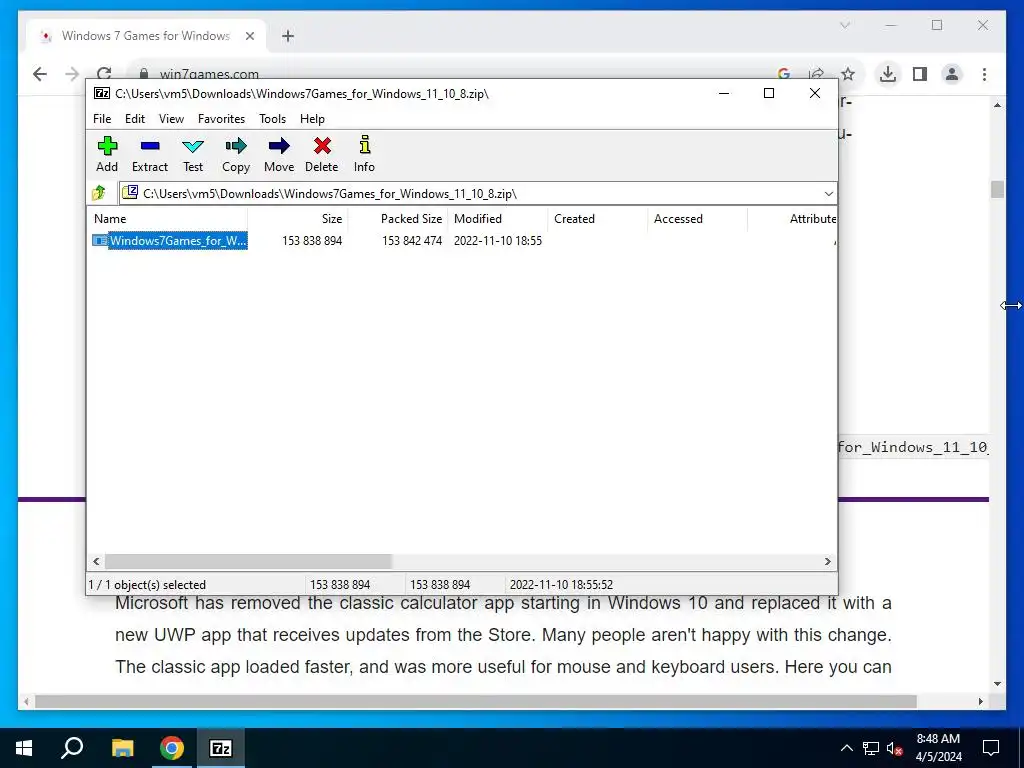The height and width of the screenshot is (768, 1024).
Task: Open the Help menu
Action: tap(312, 119)
